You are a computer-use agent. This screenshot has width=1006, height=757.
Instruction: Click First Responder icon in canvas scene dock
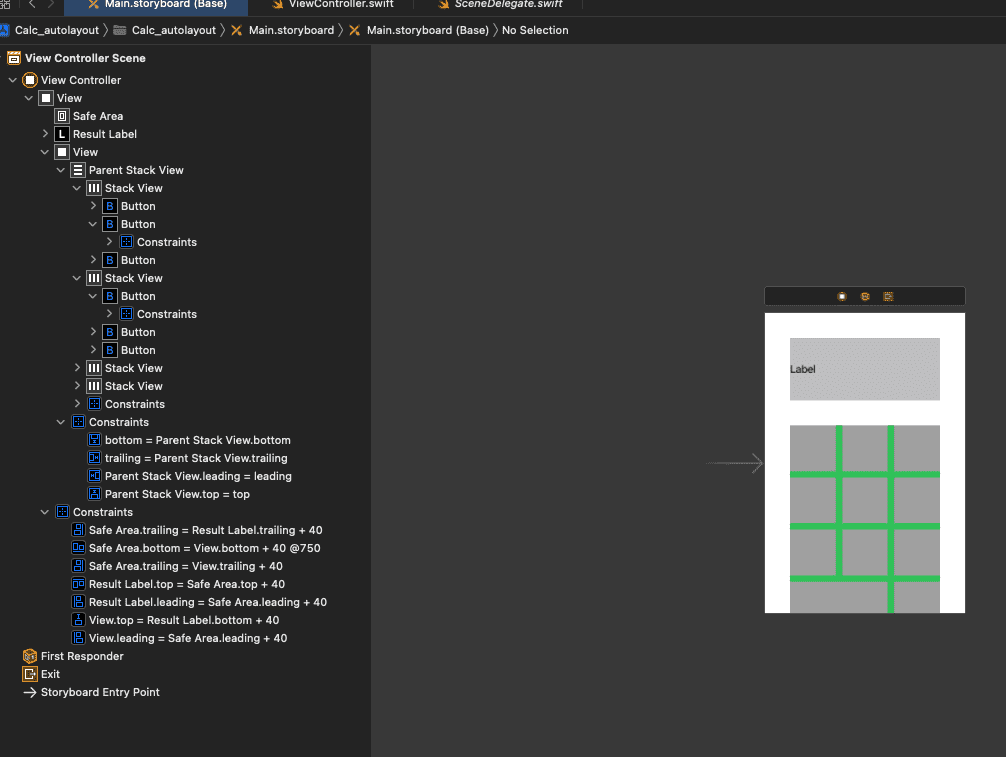tap(865, 296)
